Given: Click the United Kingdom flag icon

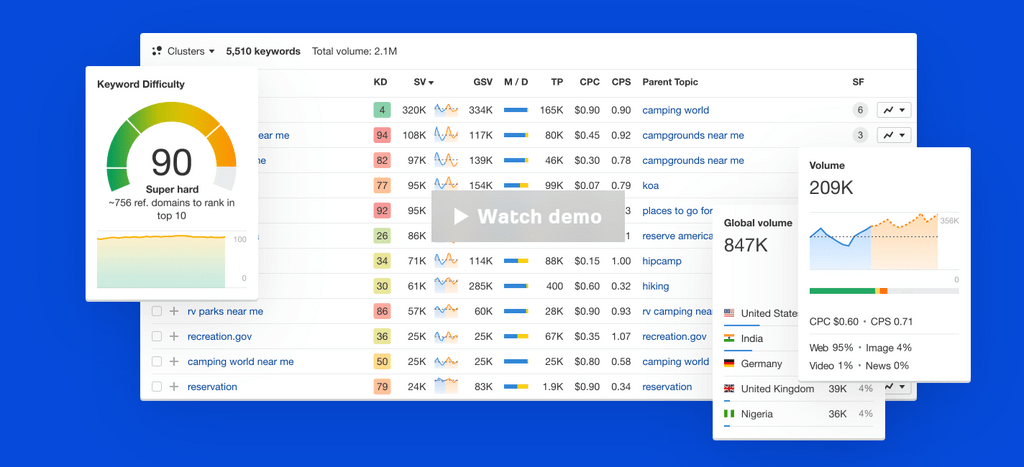Looking at the screenshot, I should point(729,389).
